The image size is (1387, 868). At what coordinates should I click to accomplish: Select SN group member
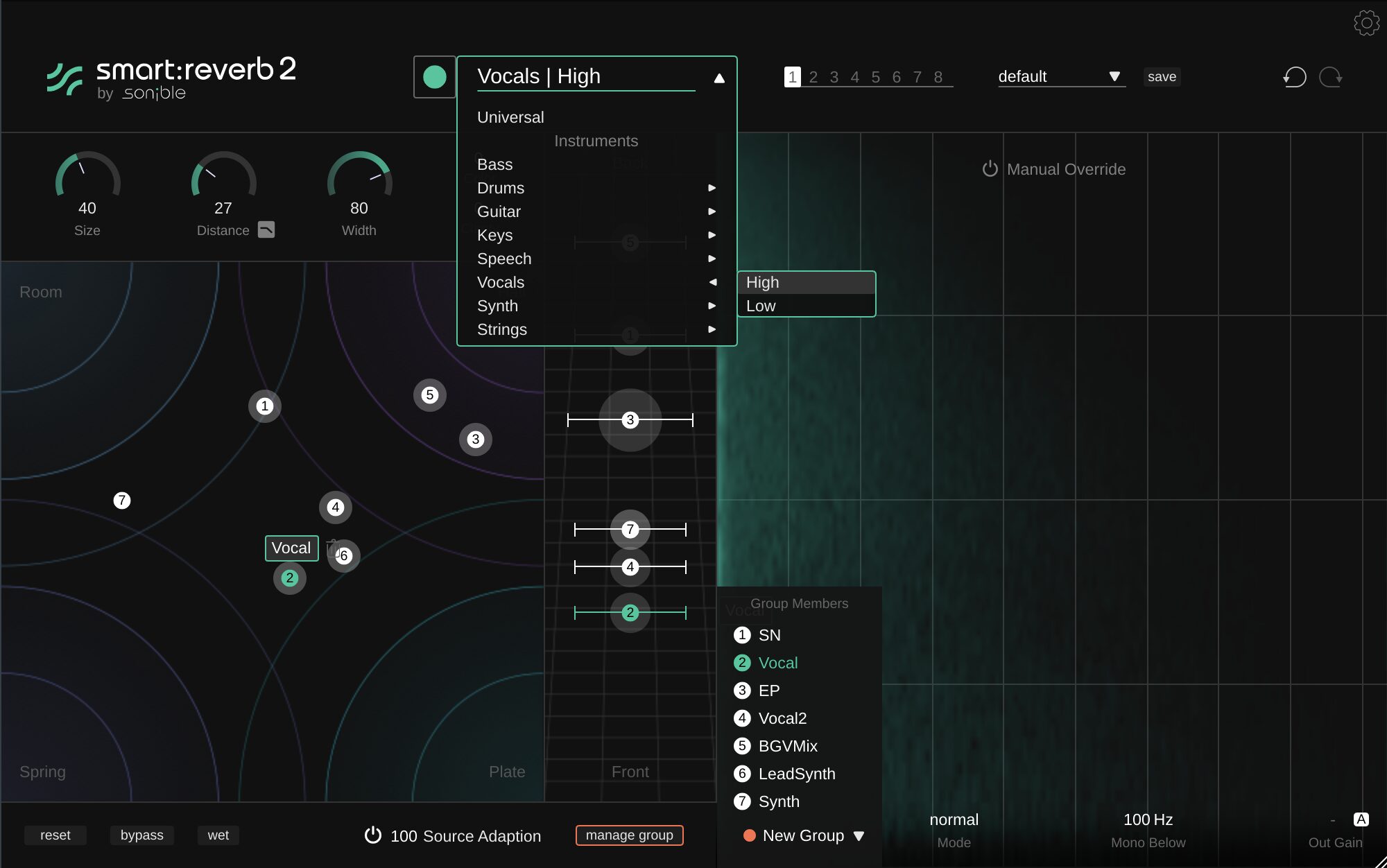[x=758, y=635]
